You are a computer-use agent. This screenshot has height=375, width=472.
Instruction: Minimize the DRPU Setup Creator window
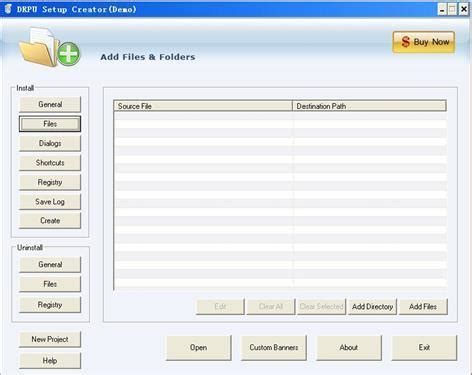click(442, 9)
